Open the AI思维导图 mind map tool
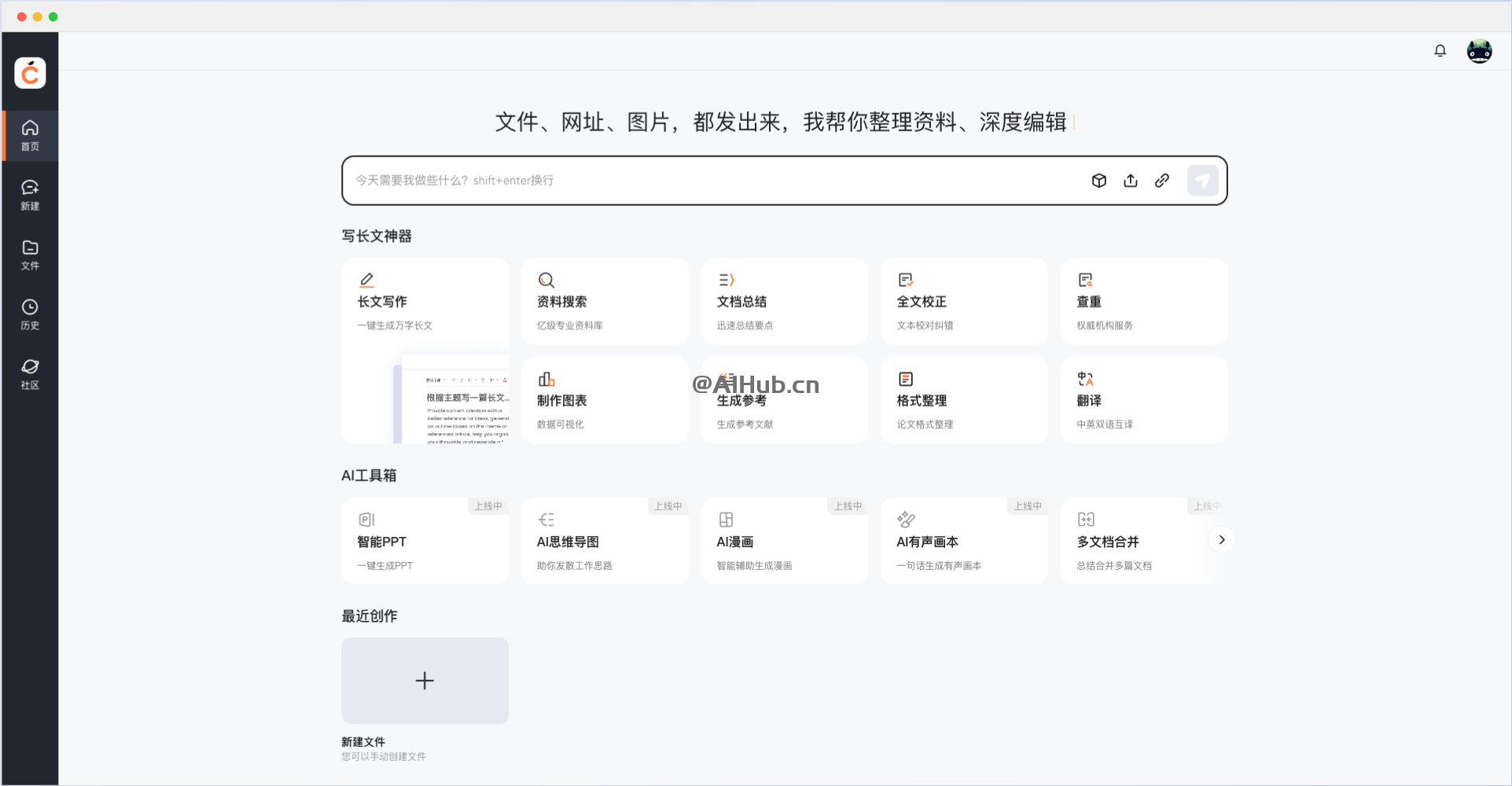The width and height of the screenshot is (1512, 786). 605,540
